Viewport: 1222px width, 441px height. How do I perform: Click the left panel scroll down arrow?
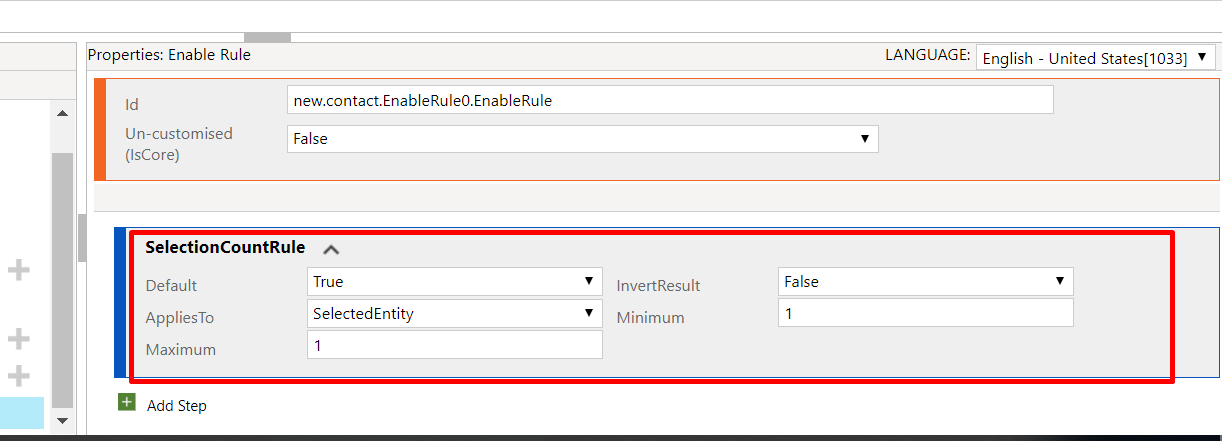point(63,421)
